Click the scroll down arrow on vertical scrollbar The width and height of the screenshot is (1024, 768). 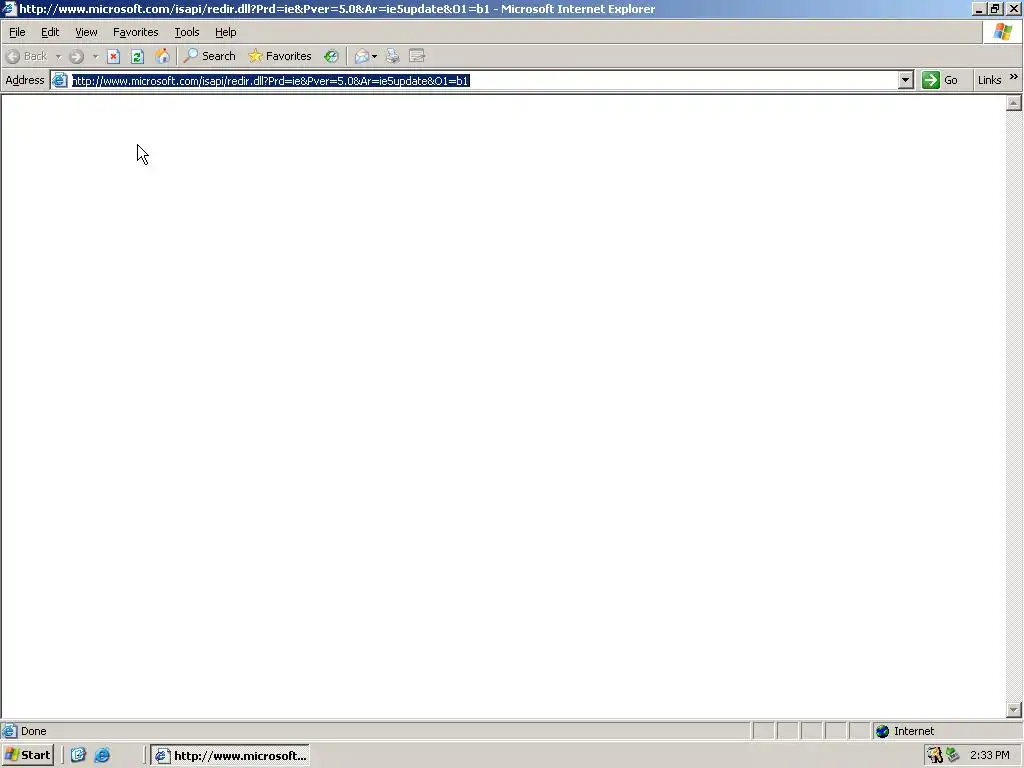(1014, 710)
